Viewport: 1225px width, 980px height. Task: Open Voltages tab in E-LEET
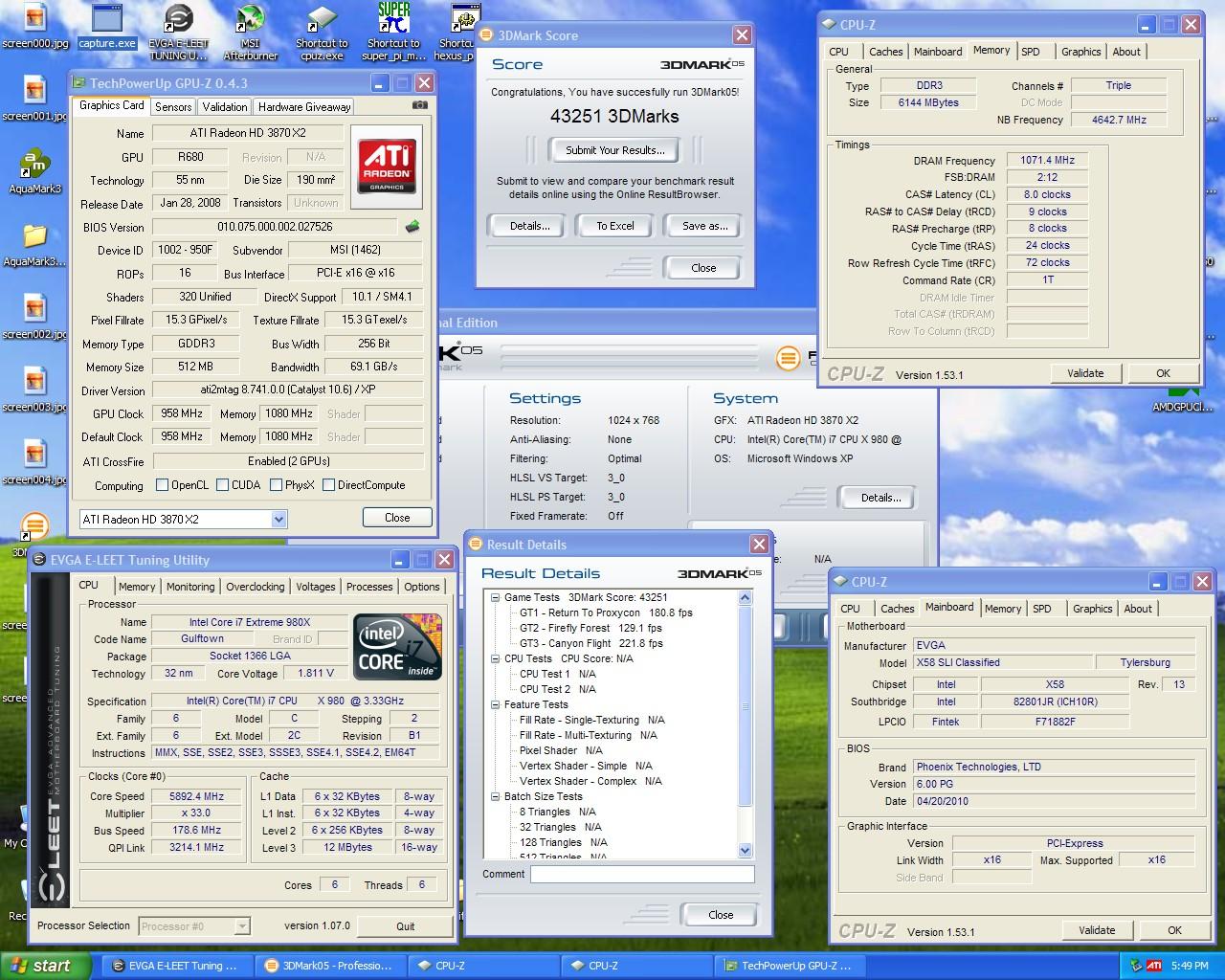(x=316, y=587)
